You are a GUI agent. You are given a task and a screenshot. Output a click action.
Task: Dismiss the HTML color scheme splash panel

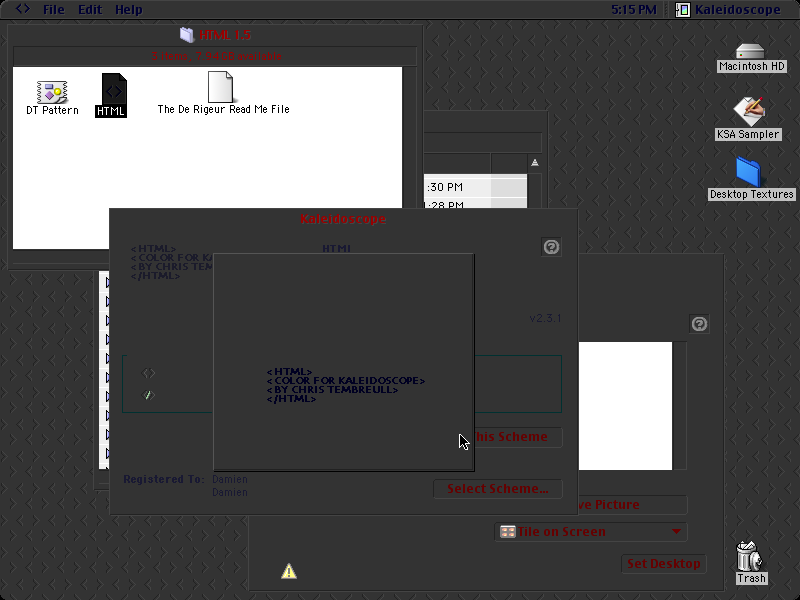pyautogui.click(x=343, y=362)
